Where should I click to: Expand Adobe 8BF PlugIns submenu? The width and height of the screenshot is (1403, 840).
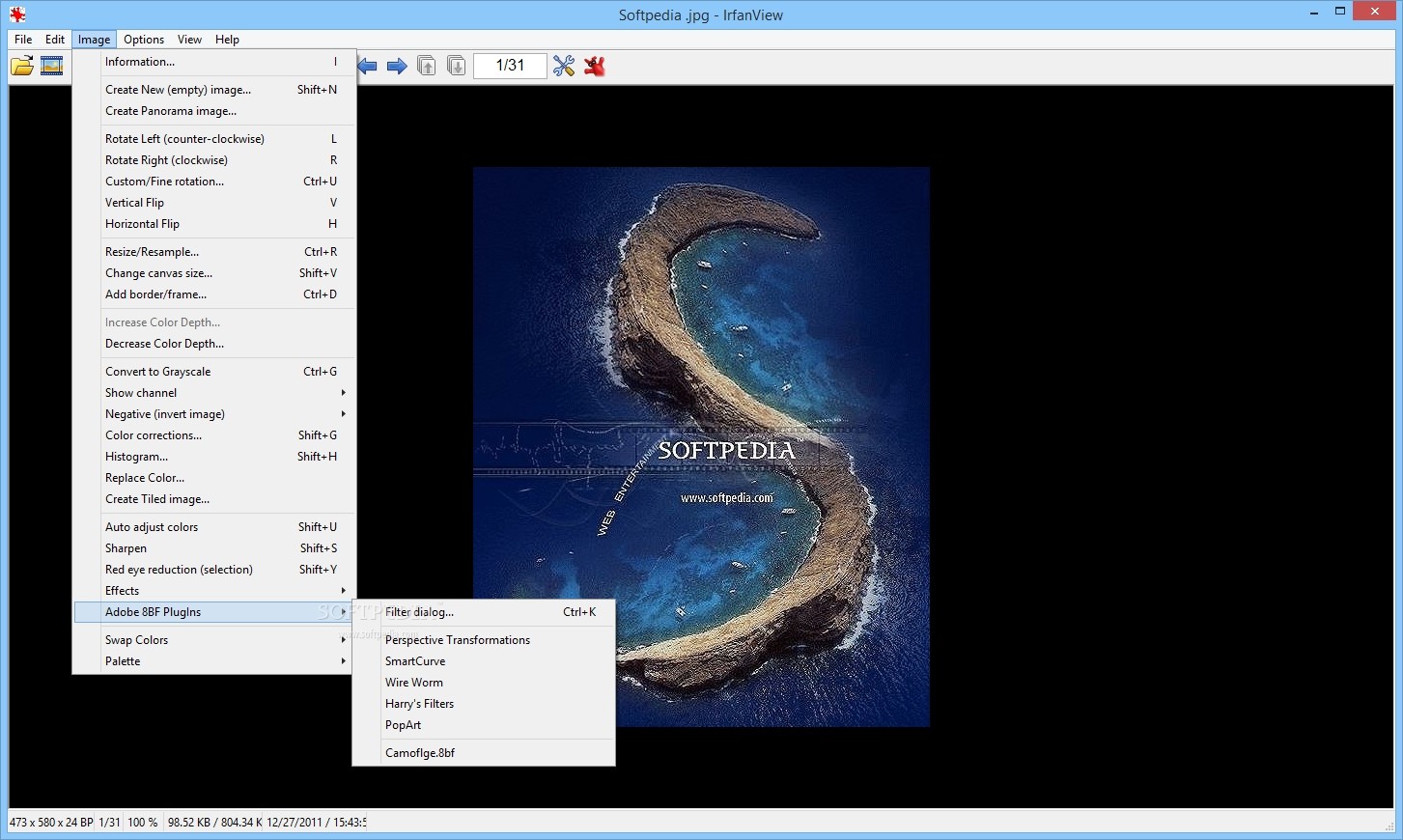pyautogui.click(x=214, y=612)
